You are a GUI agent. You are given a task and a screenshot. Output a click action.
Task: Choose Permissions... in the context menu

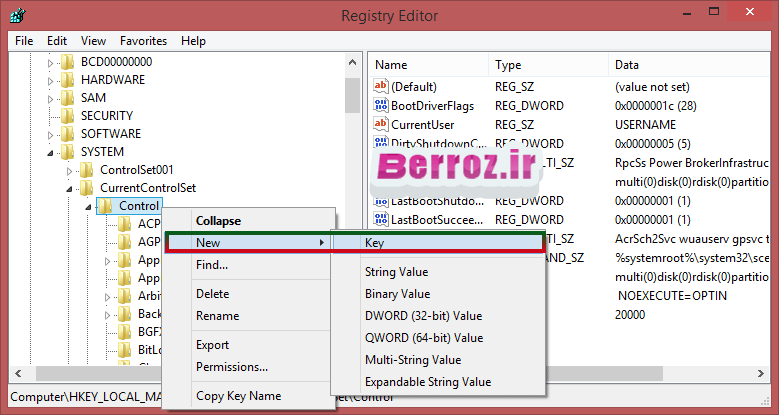coord(231,367)
